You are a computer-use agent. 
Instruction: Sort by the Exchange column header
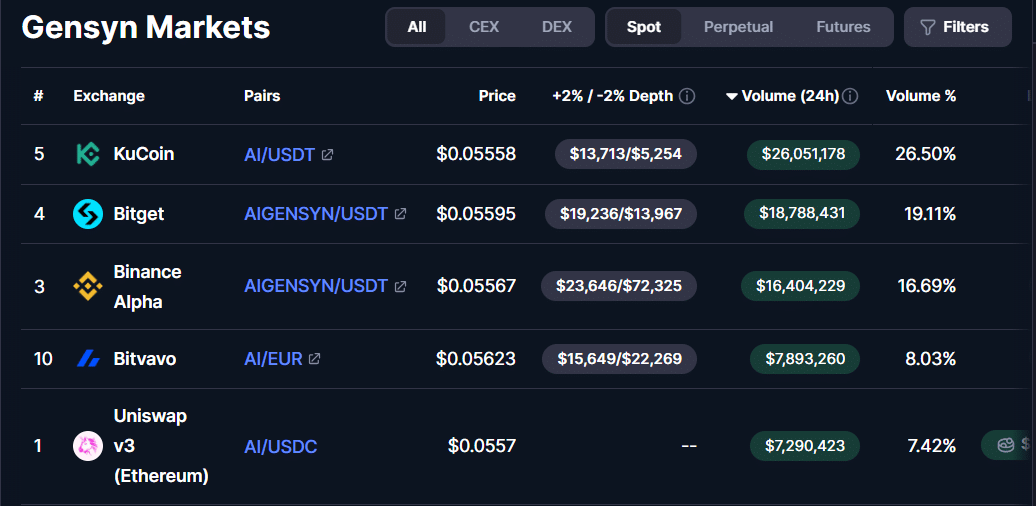pyautogui.click(x=109, y=96)
